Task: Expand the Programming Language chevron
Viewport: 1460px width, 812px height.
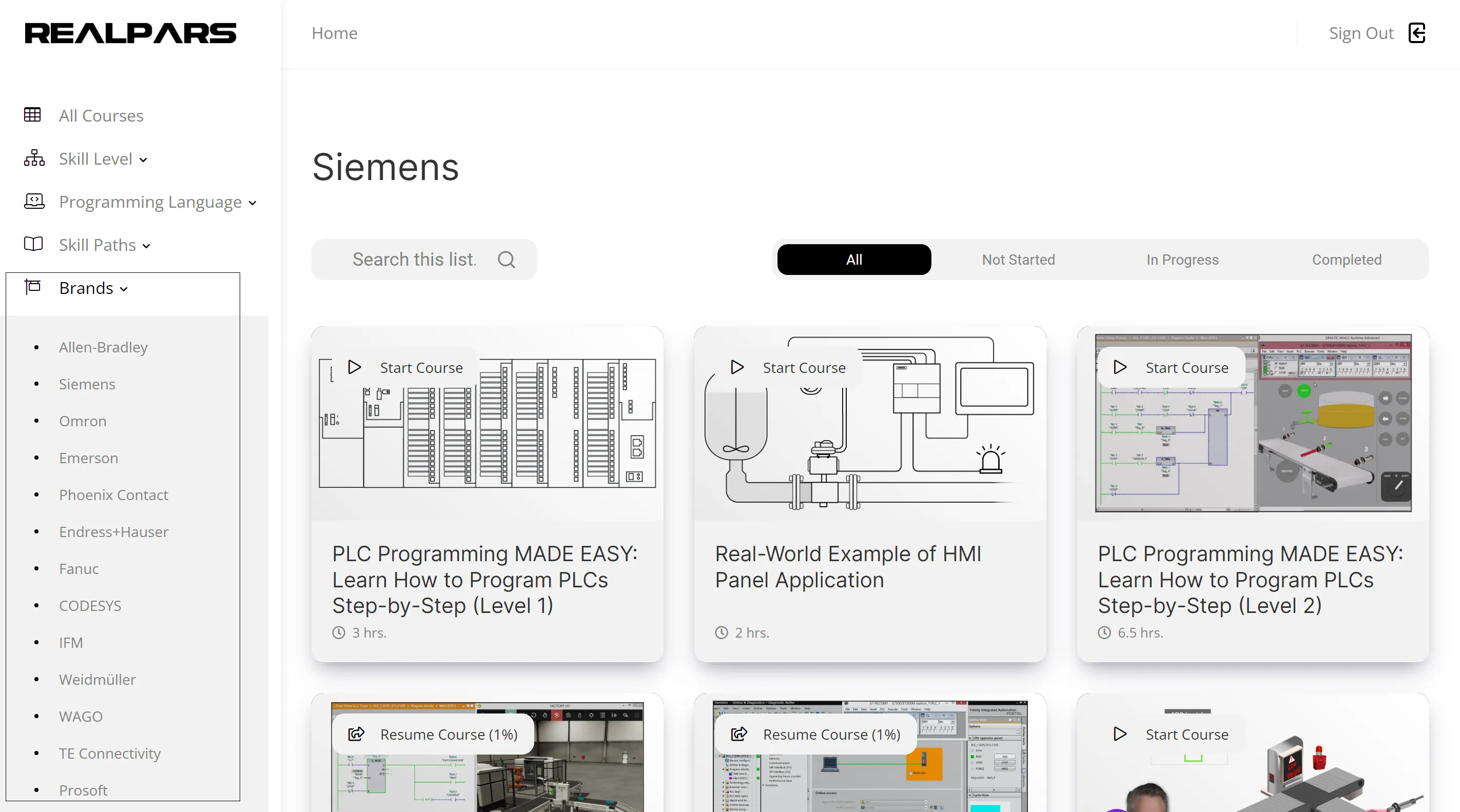Action: click(x=253, y=203)
